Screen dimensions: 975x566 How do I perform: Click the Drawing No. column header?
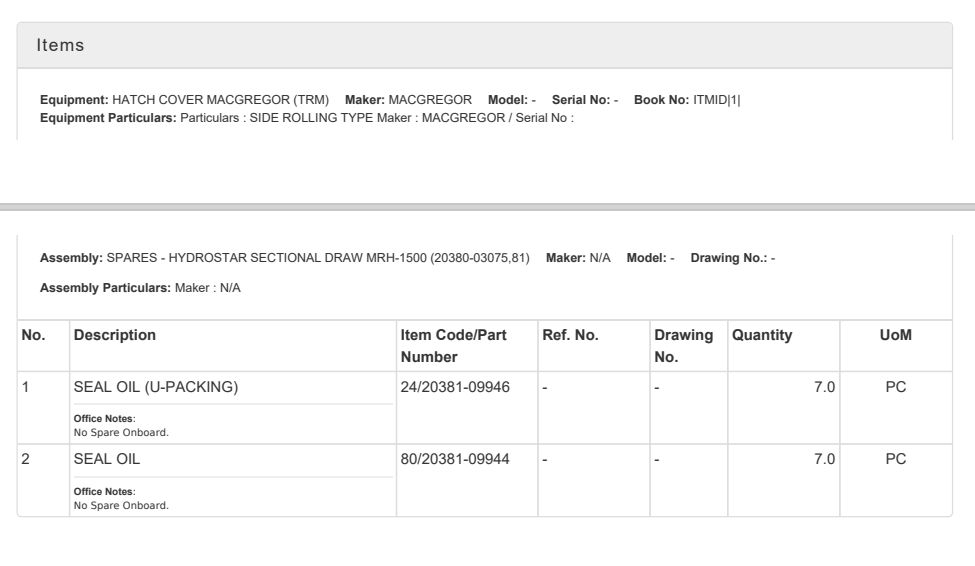tap(683, 346)
